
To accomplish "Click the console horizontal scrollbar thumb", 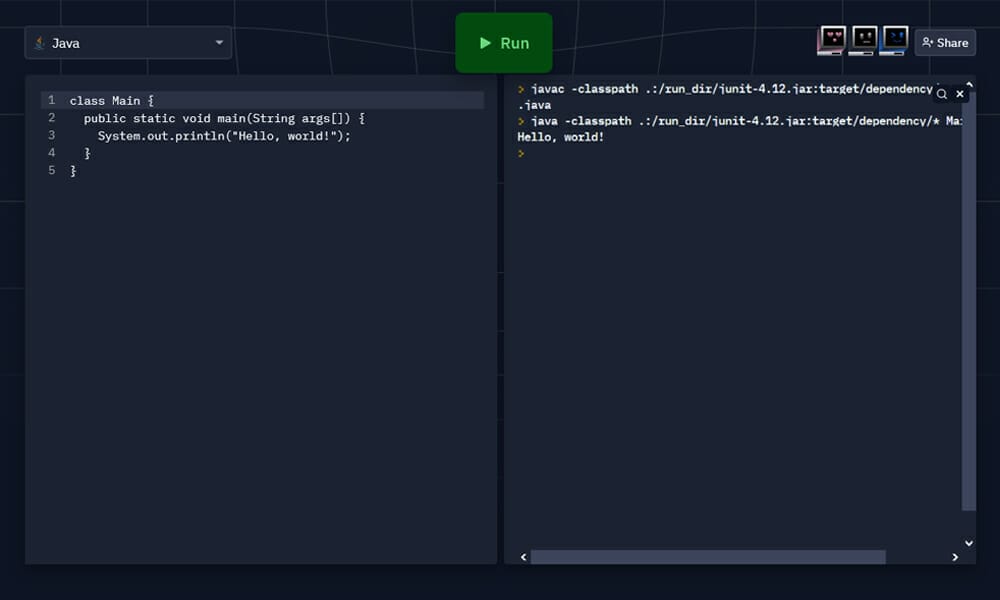I will [x=708, y=557].
